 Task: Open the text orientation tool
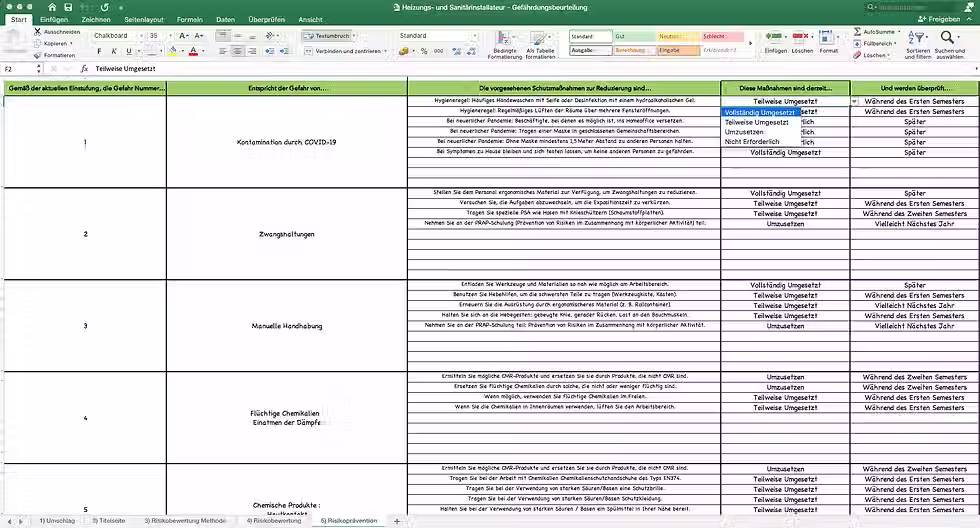tap(271, 36)
